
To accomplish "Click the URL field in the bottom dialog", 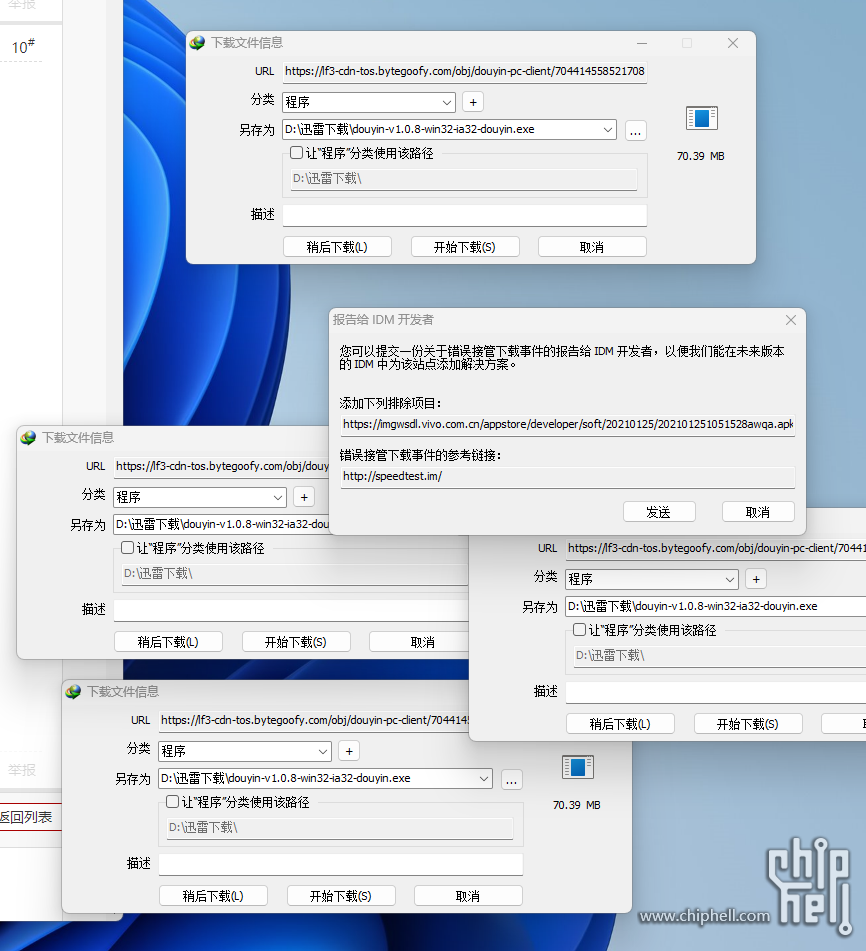I will pyautogui.click(x=314, y=721).
